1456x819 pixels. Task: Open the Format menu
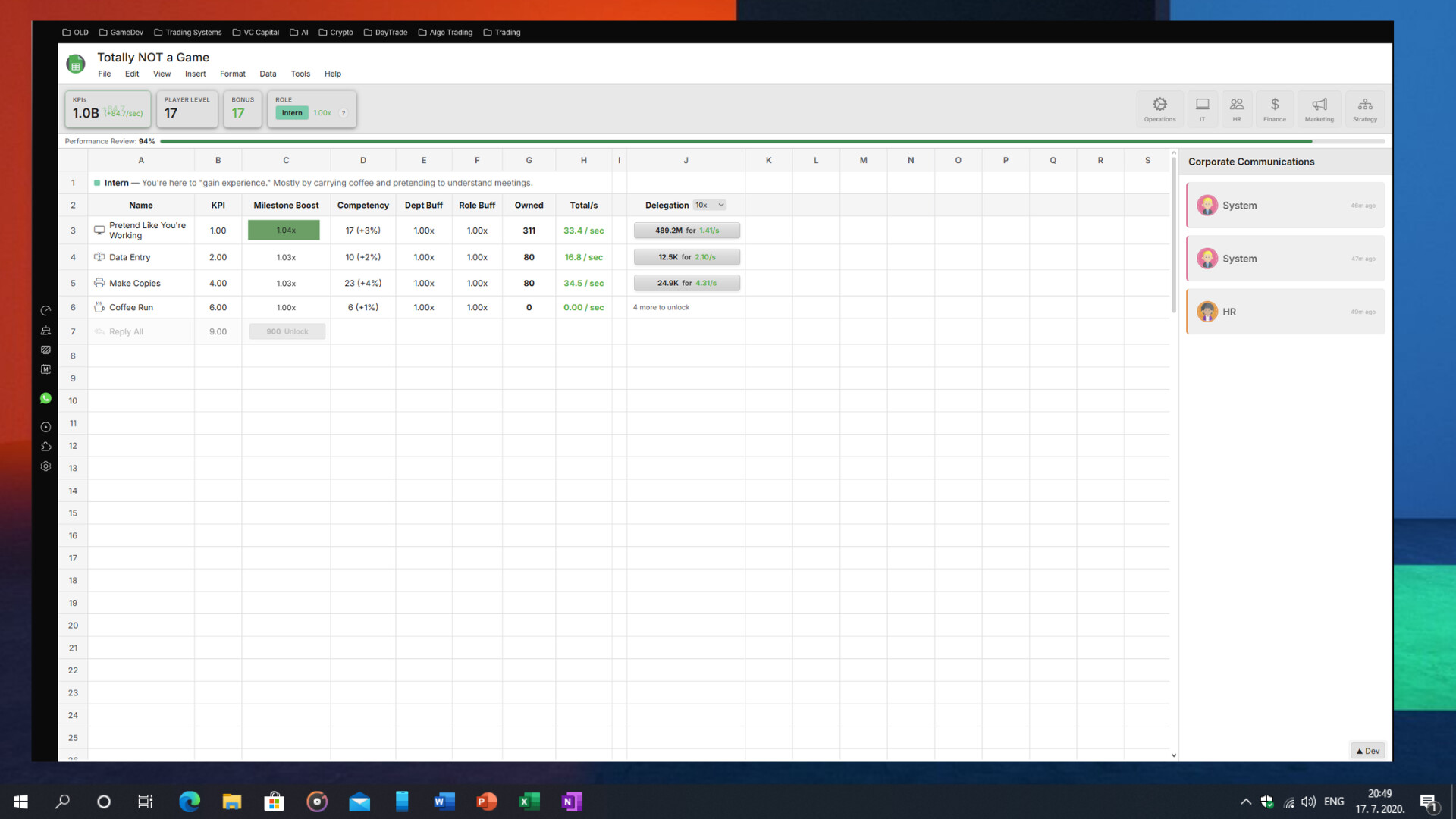(x=232, y=74)
